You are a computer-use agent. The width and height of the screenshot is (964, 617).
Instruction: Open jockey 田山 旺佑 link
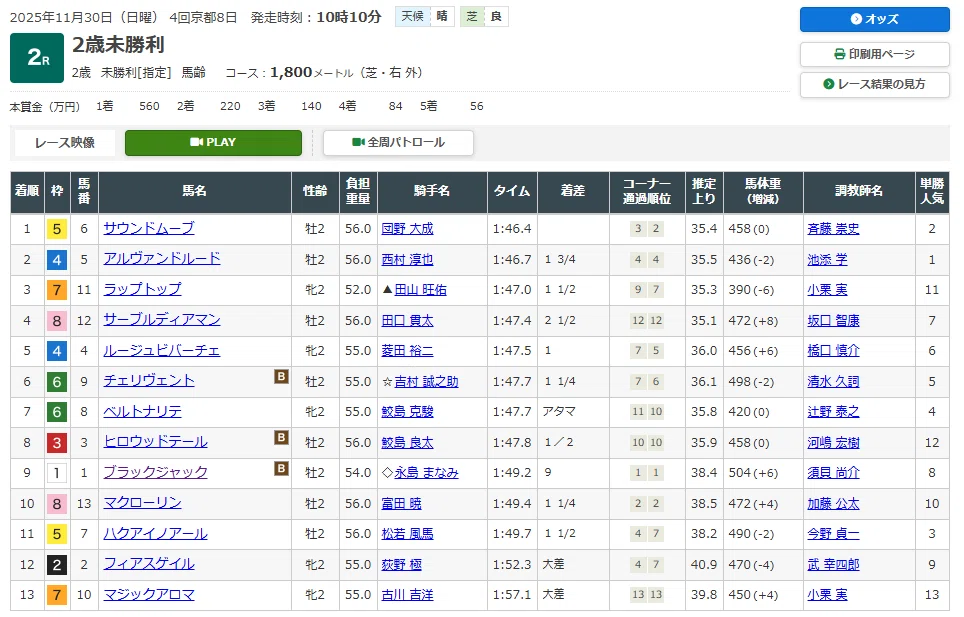pos(421,289)
